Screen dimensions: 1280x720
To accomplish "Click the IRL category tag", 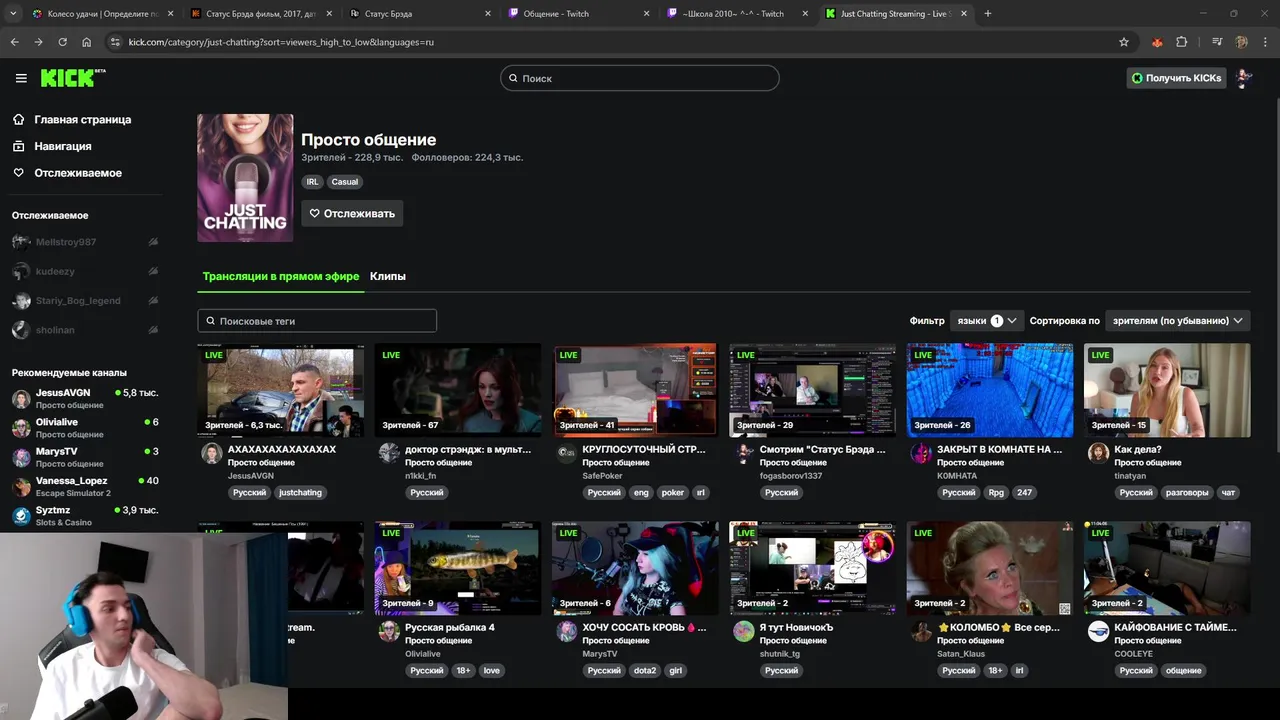I will point(313,182).
